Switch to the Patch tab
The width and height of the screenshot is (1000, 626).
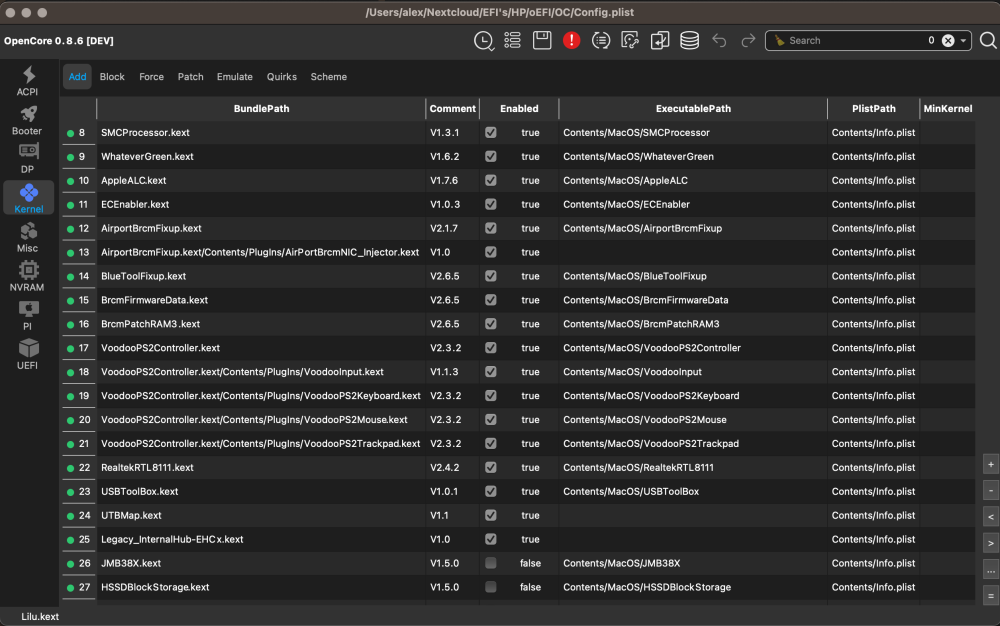tap(190, 76)
